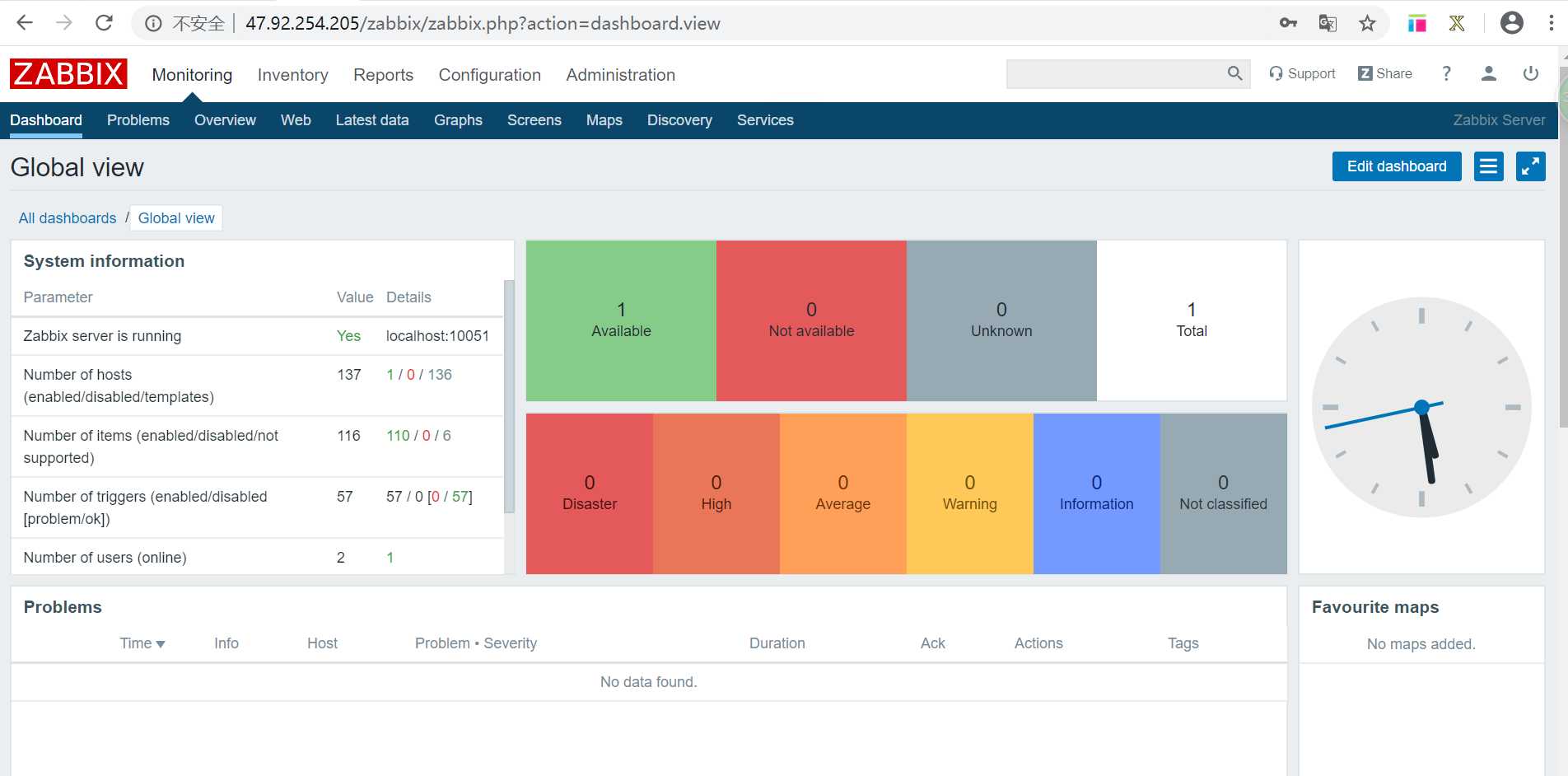
Task: Select gray Unknown hosts tile
Action: coord(1001,320)
